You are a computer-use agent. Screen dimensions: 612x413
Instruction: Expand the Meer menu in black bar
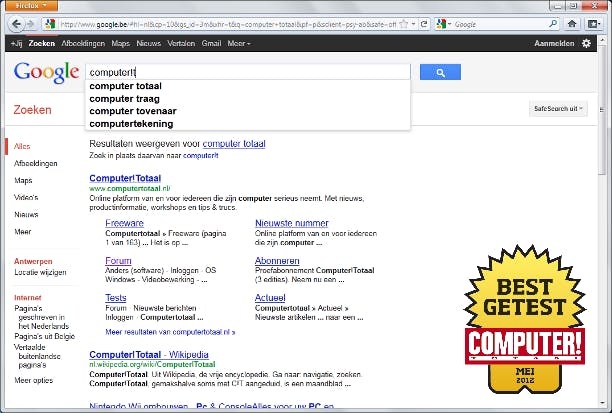pos(238,43)
